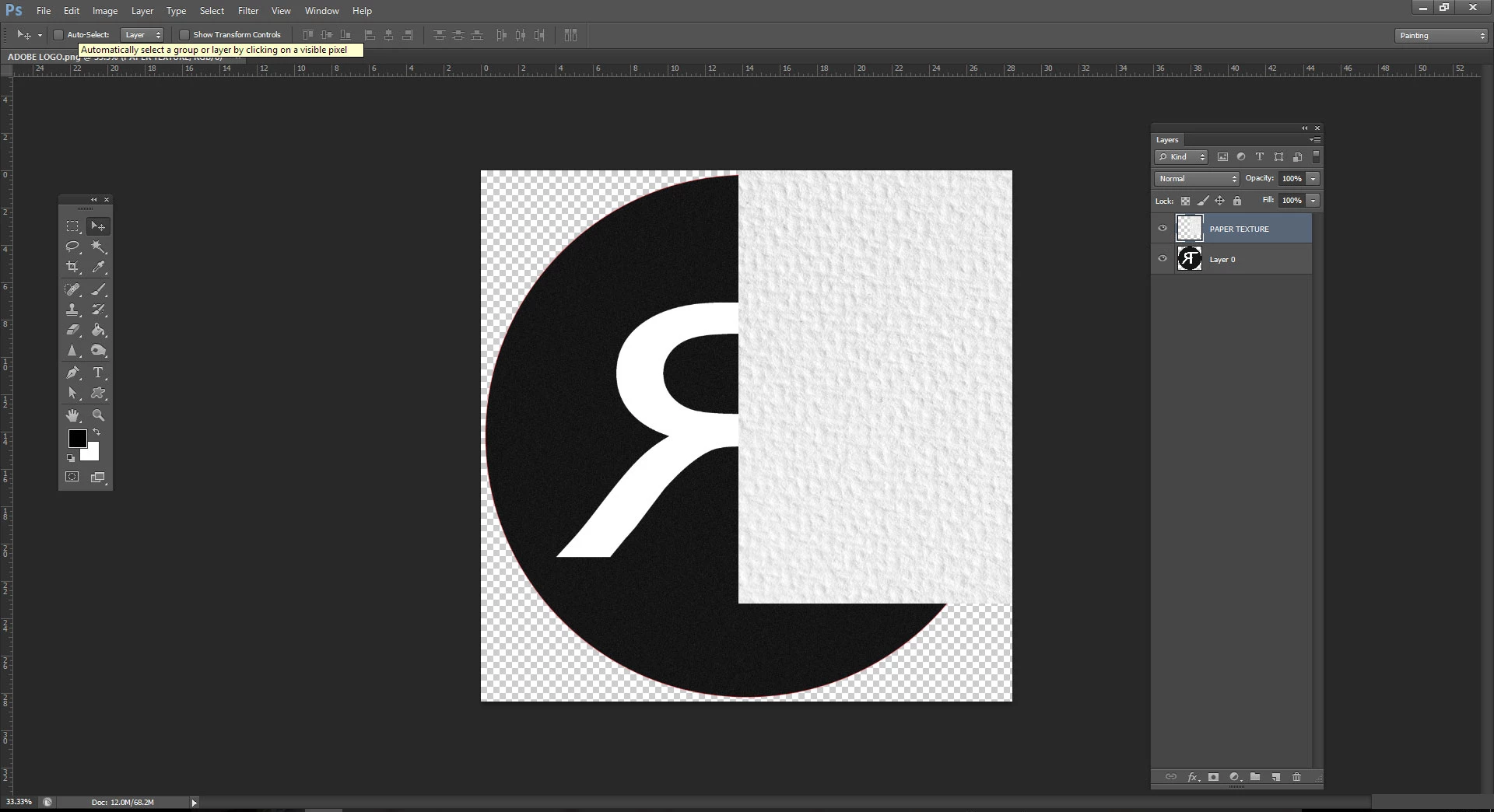The image size is (1494, 812).
Task: Create a new group folder
Action: pyautogui.click(x=1255, y=777)
